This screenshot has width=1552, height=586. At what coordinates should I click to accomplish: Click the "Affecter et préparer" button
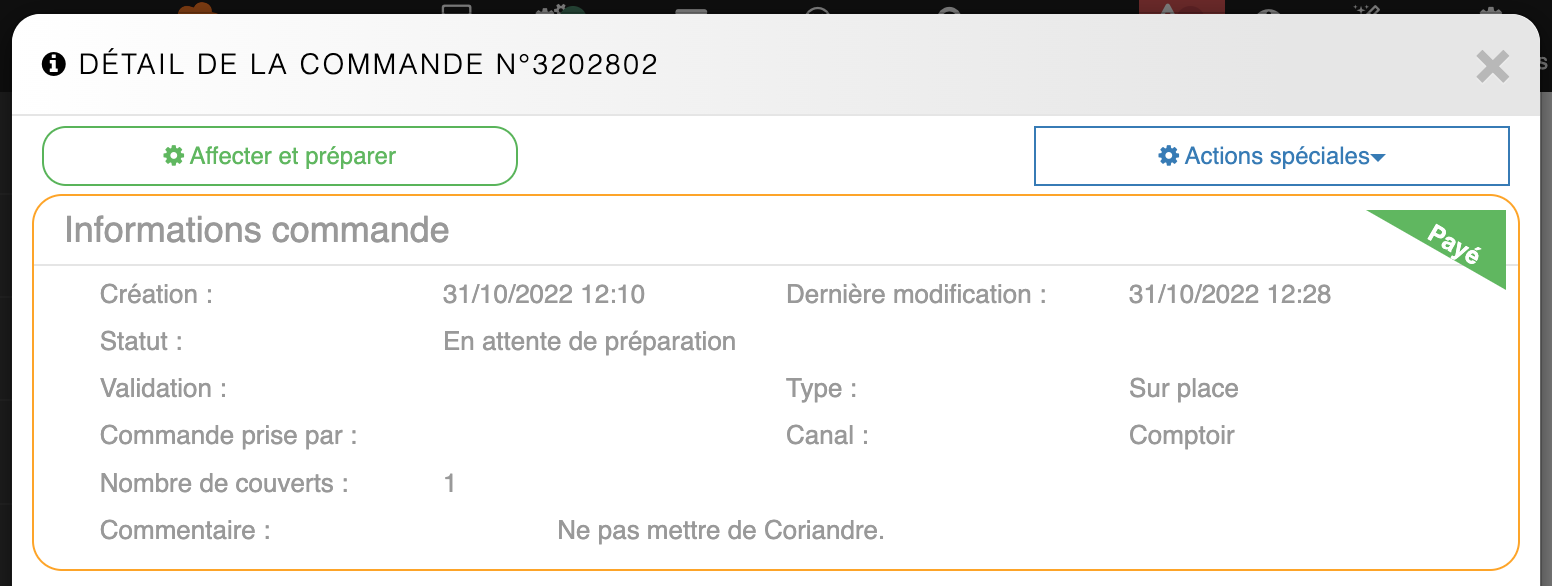[x=280, y=156]
